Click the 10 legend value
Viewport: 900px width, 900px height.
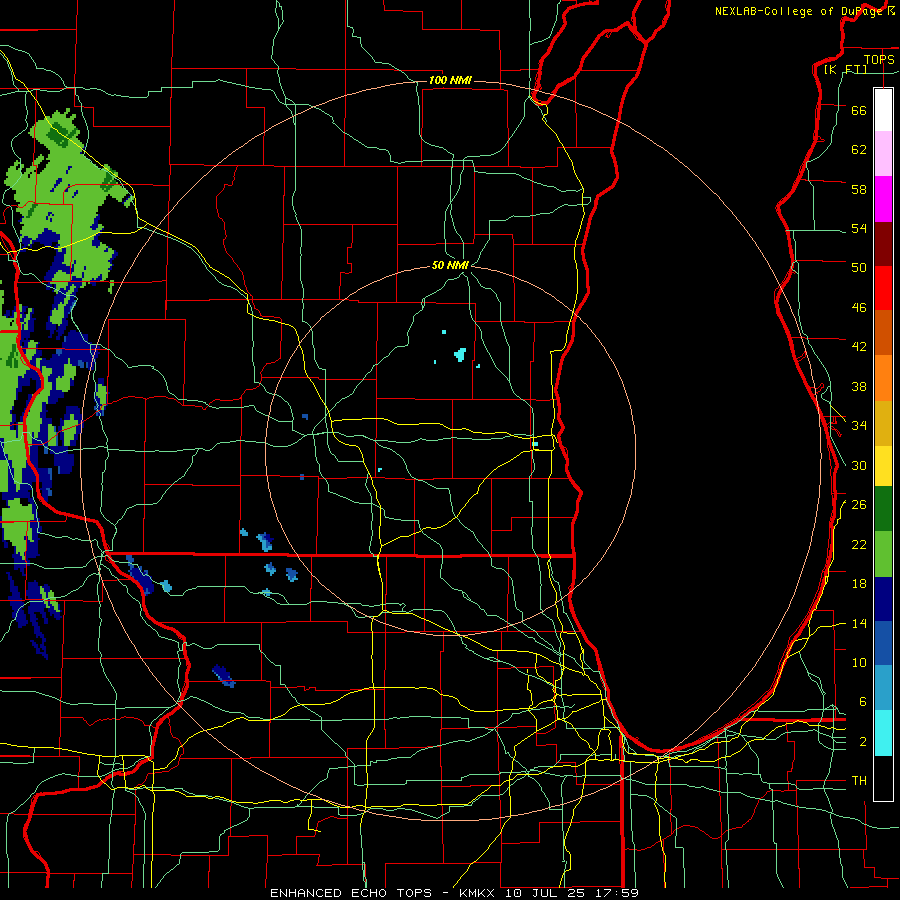859,663
